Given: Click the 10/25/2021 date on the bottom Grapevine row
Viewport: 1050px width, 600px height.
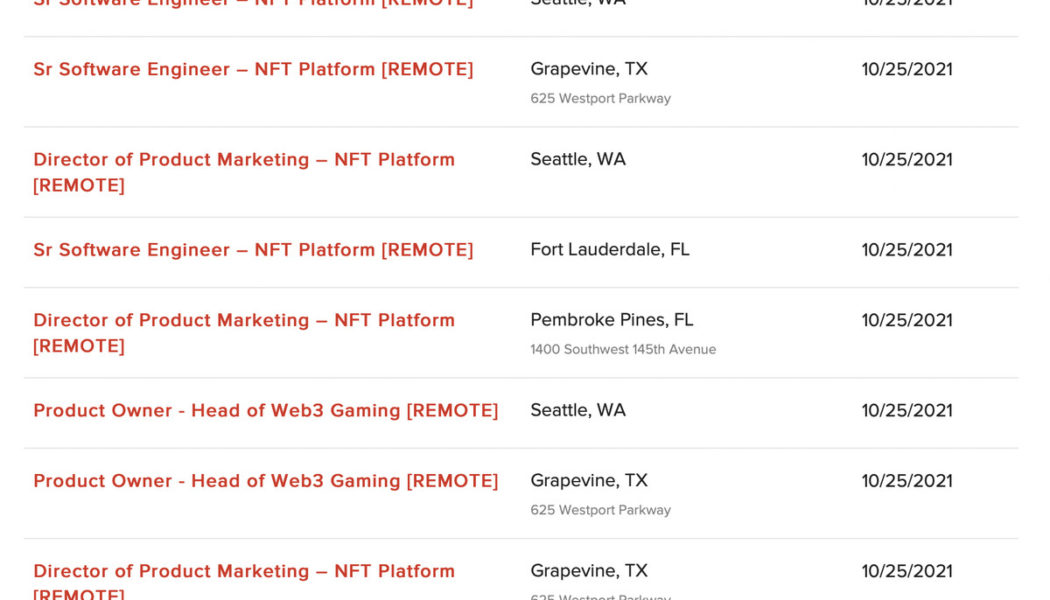Looking at the screenshot, I should pos(906,570).
